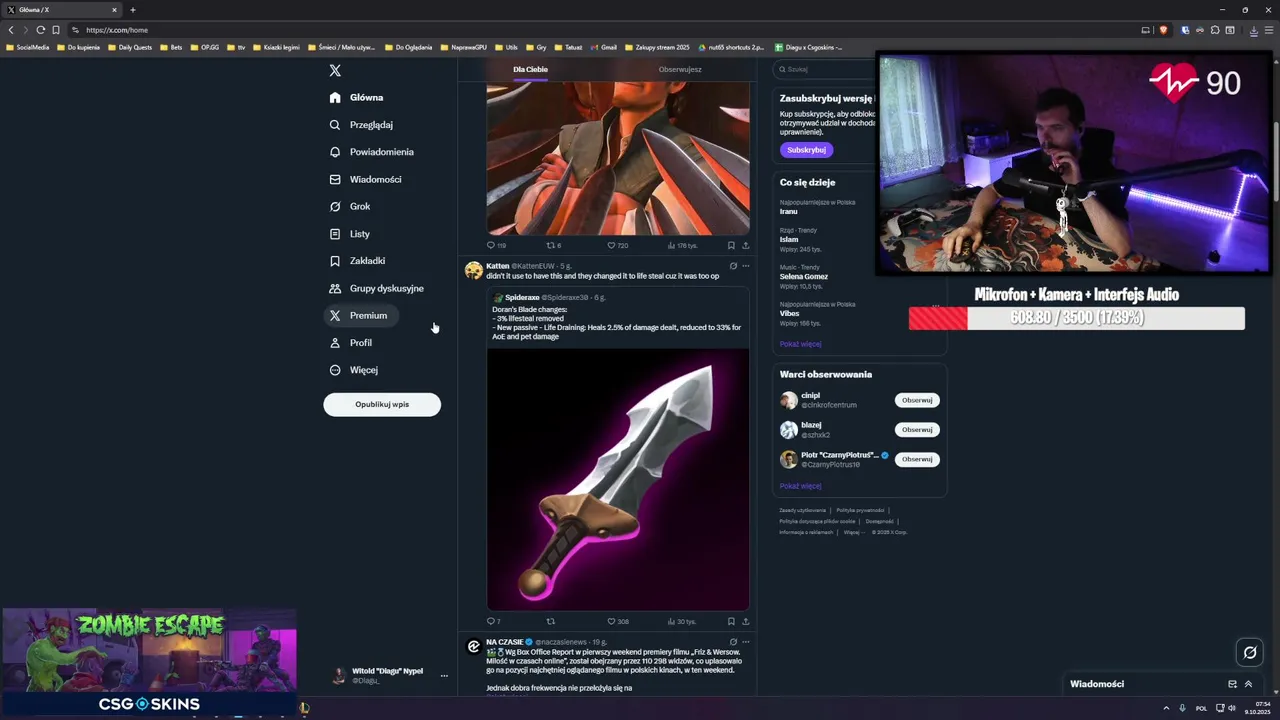This screenshot has height=720, width=1280.
Task: Open Gmail bookmark
Action: pyautogui.click(x=603, y=47)
